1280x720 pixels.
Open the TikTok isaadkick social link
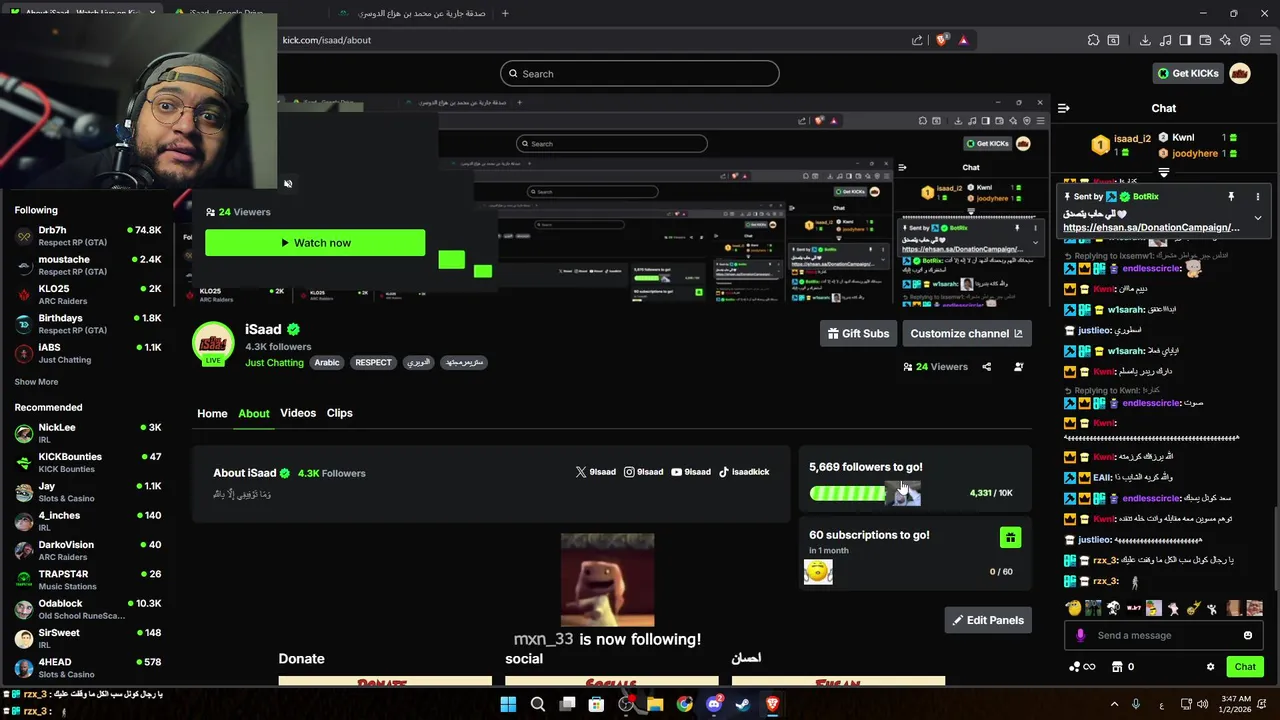pyautogui.click(x=744, y=472)
